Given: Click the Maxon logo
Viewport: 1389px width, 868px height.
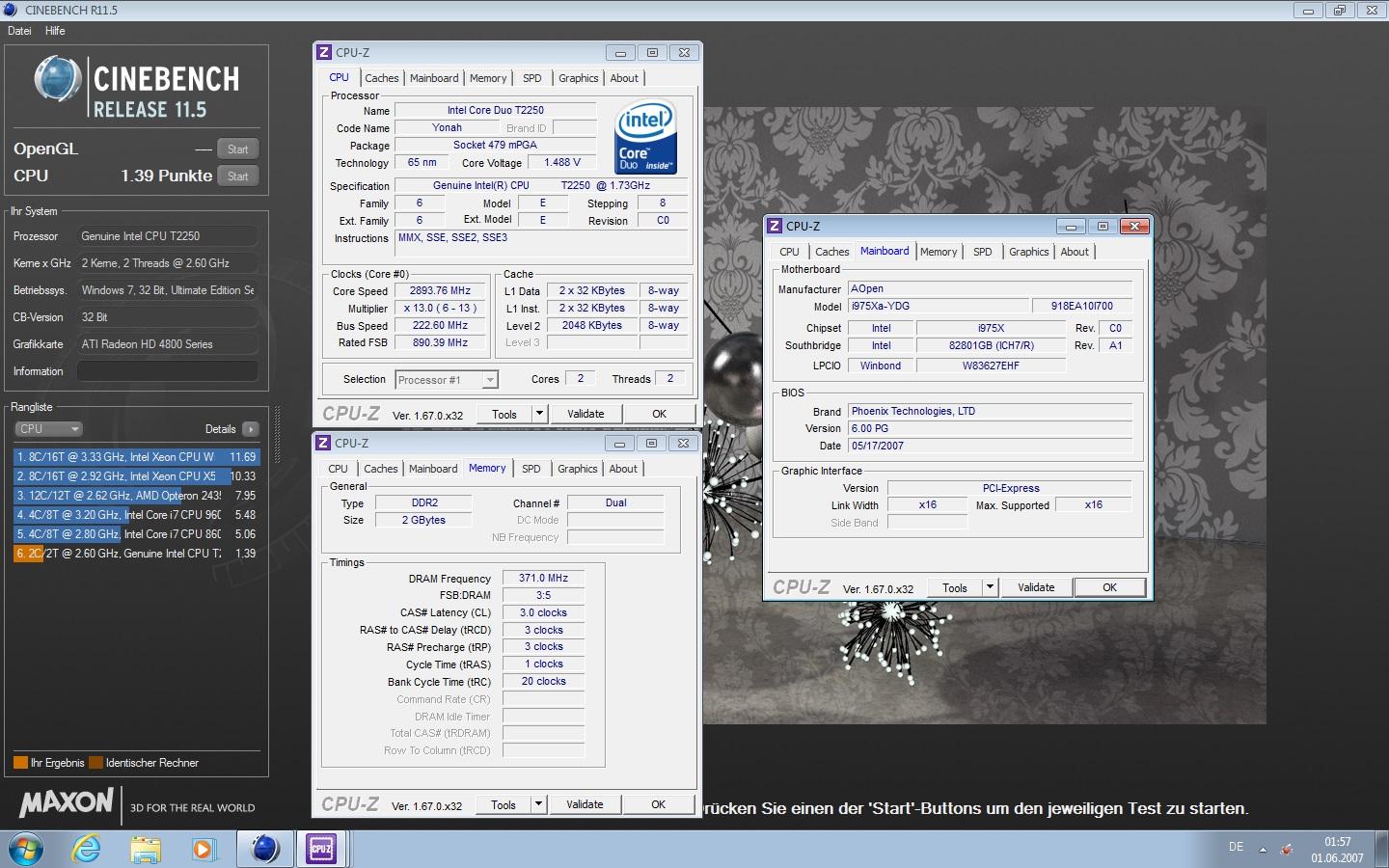Looking at the screenshot, I should pyautogui.click(x=67, y=802).
